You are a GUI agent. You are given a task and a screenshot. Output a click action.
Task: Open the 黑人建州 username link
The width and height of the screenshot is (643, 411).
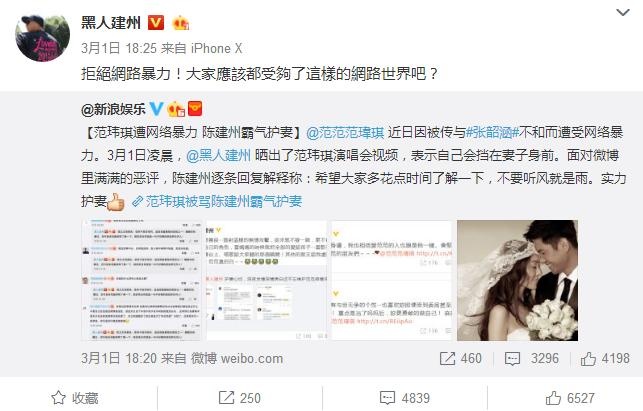pos(111,23)
